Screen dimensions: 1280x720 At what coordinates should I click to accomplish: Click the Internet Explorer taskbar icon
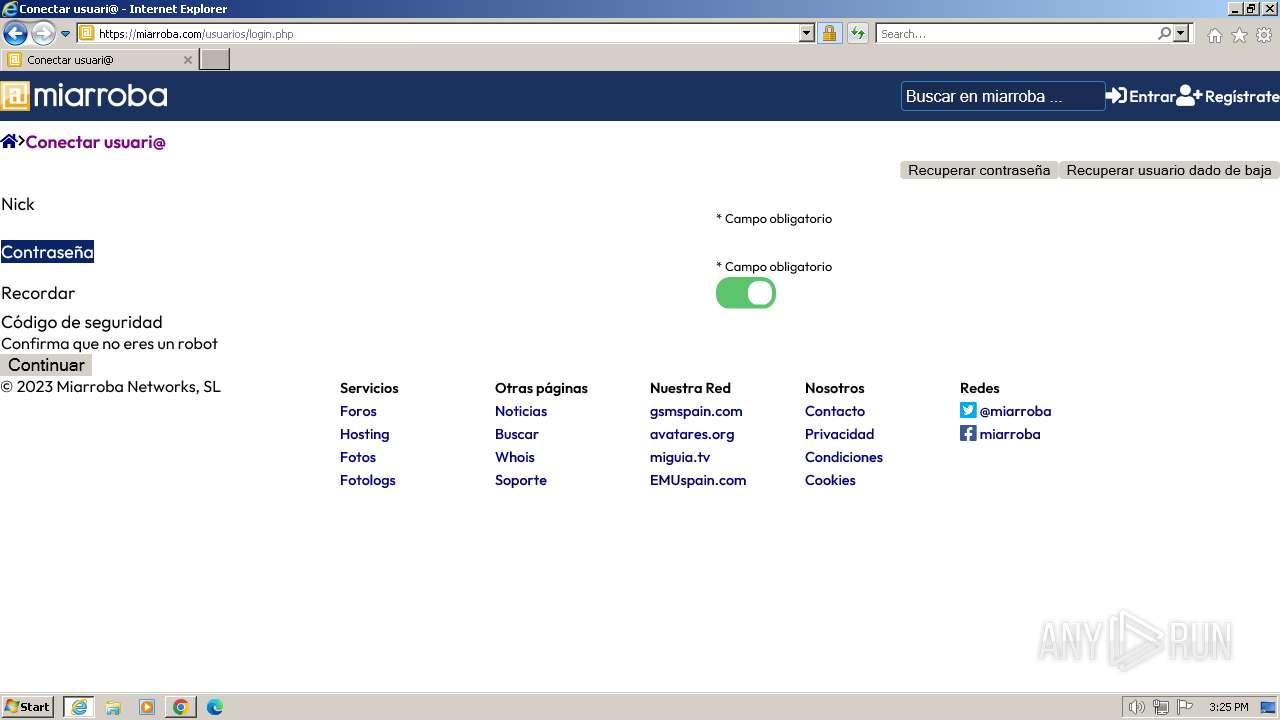pyautogui.click(x=79, y=707)
